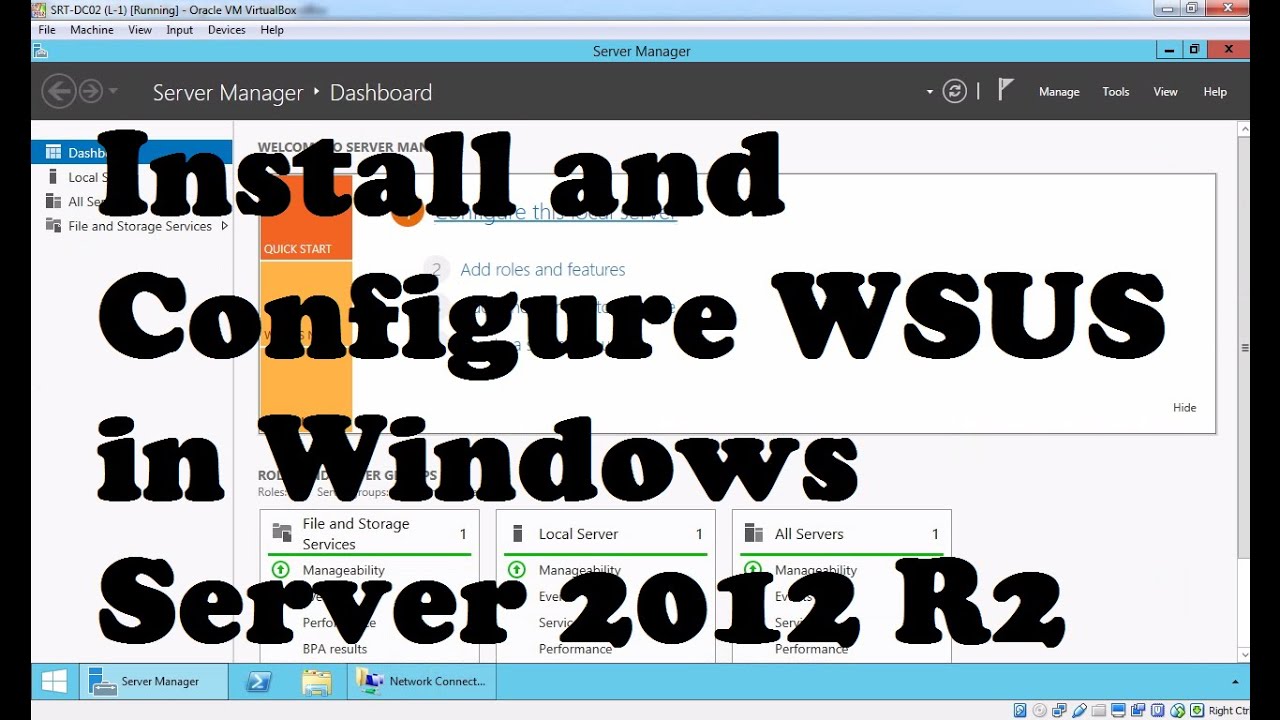Viewport: 1280px width, 720px height.
Task: Launch PowerShell from the taskbar
Action: coord(258,681)
